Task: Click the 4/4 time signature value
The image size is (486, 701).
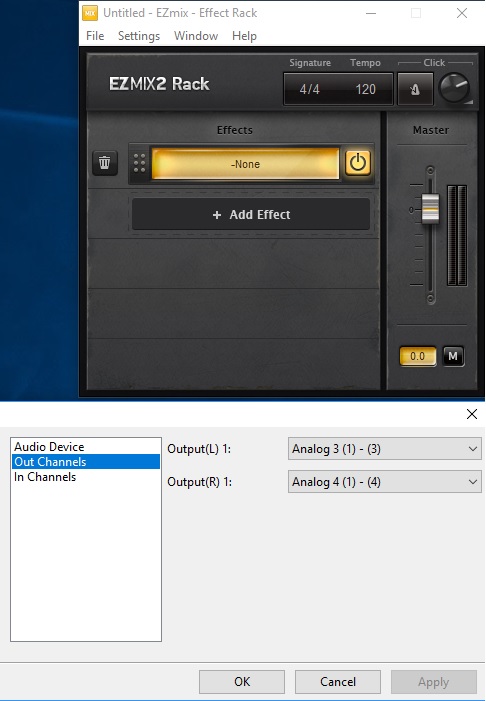Action: click(309, 89)
